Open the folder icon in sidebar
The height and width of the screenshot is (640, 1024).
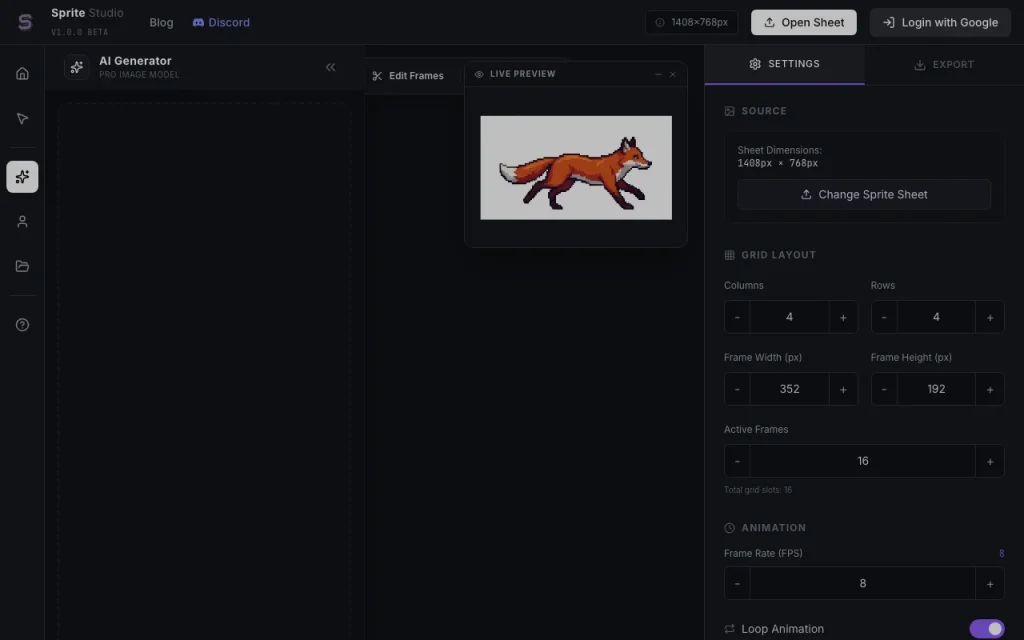point(22,266)
